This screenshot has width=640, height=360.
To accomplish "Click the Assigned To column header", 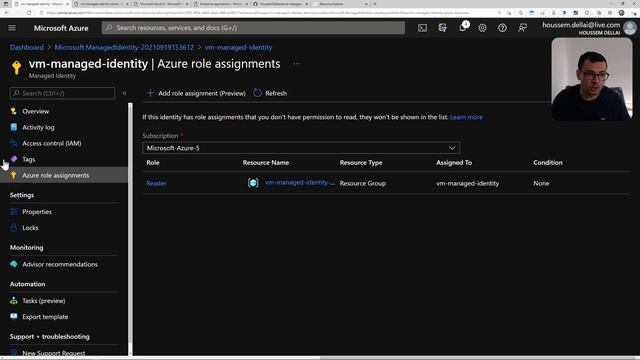I will pyautogui.click(x=454, y=162).
